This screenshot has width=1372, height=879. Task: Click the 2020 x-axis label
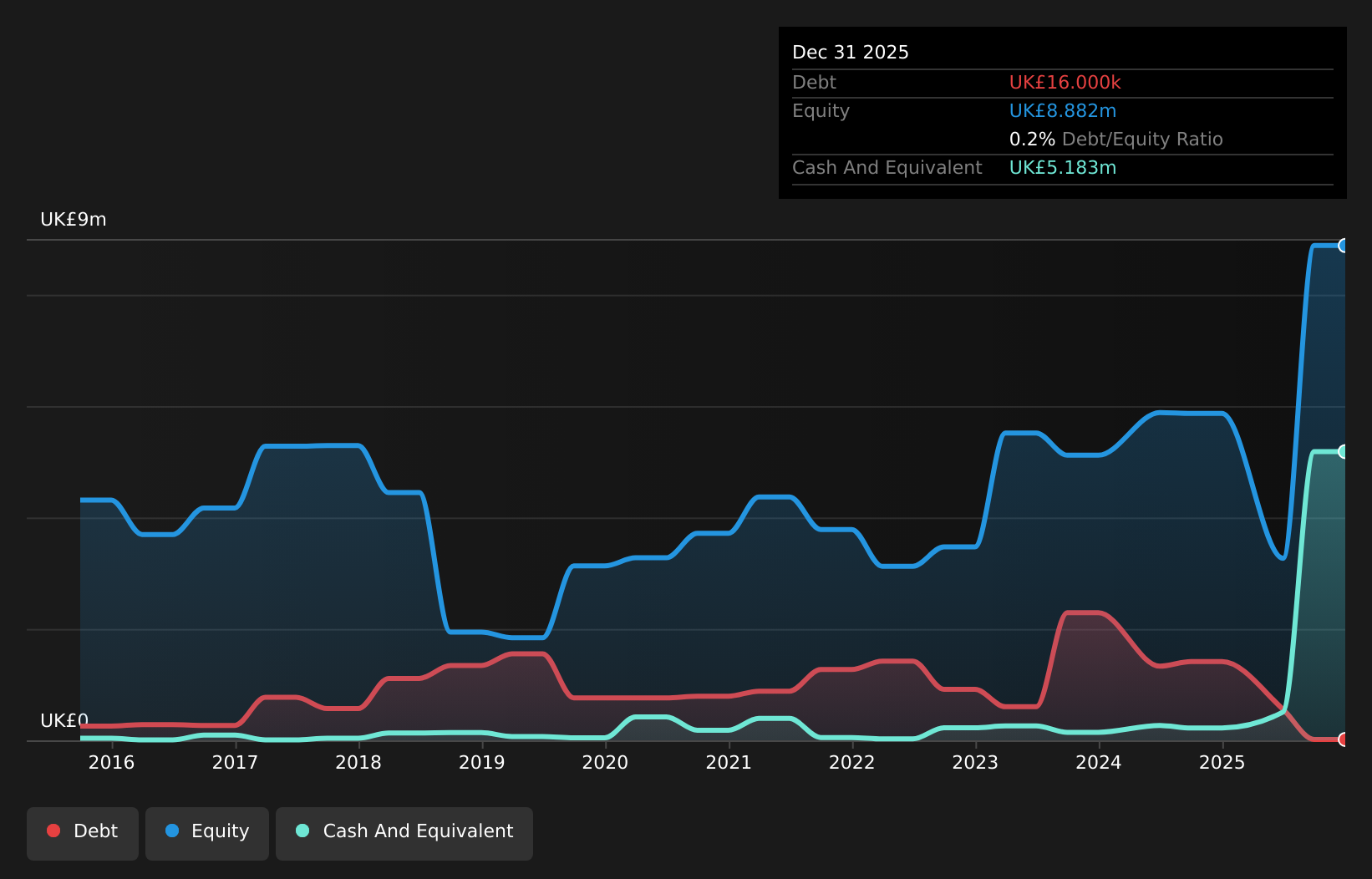(x=605, y=762)
